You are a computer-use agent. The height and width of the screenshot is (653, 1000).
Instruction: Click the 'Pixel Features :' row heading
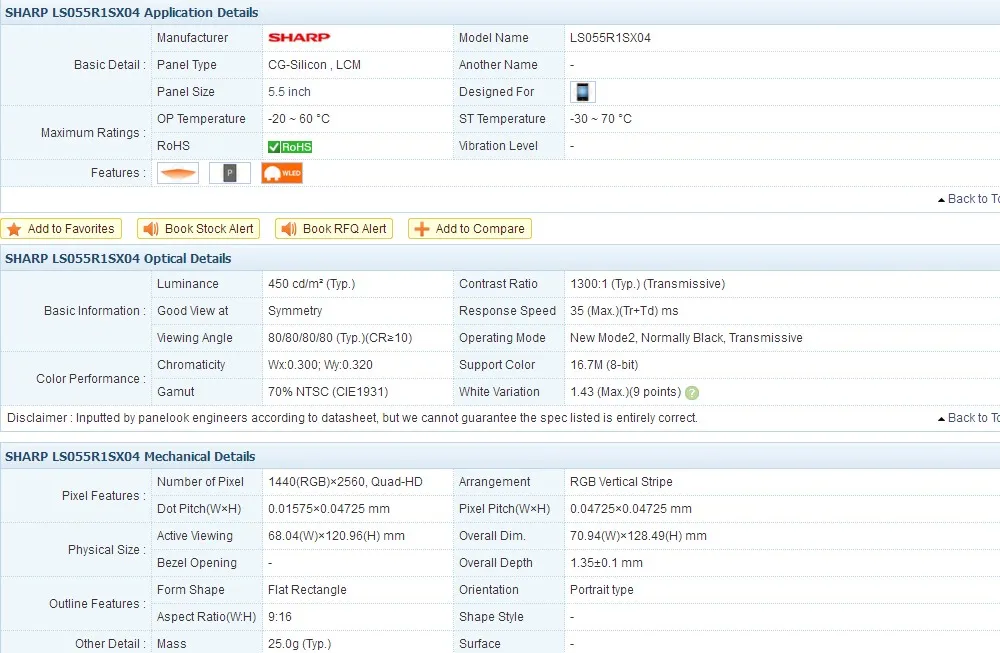[x=103, y=495]
